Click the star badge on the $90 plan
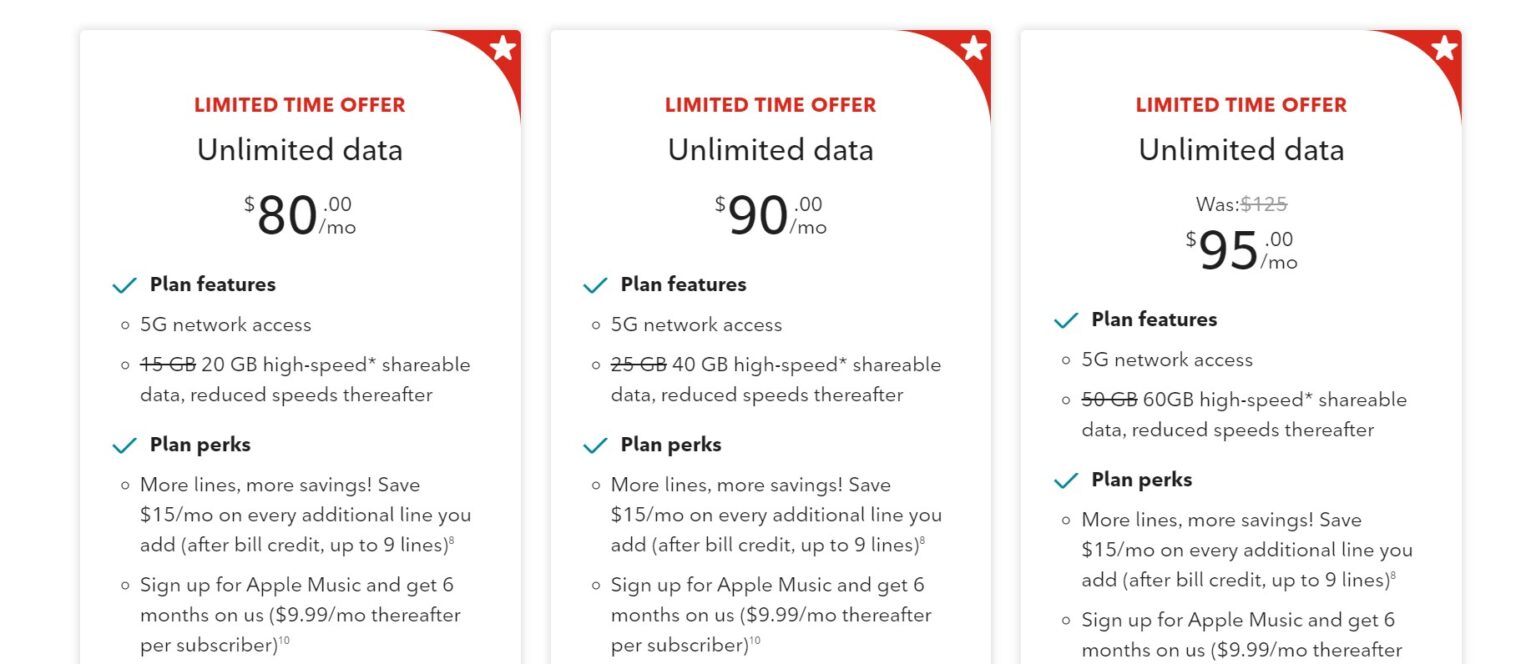 pos(974,48)
